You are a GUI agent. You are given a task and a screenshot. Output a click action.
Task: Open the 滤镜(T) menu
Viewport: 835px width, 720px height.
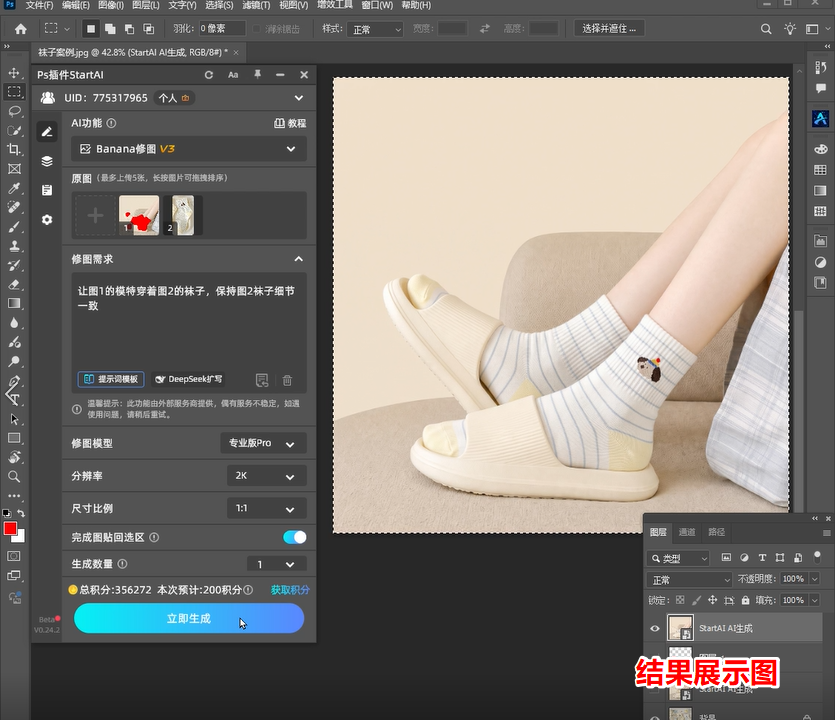256,5
